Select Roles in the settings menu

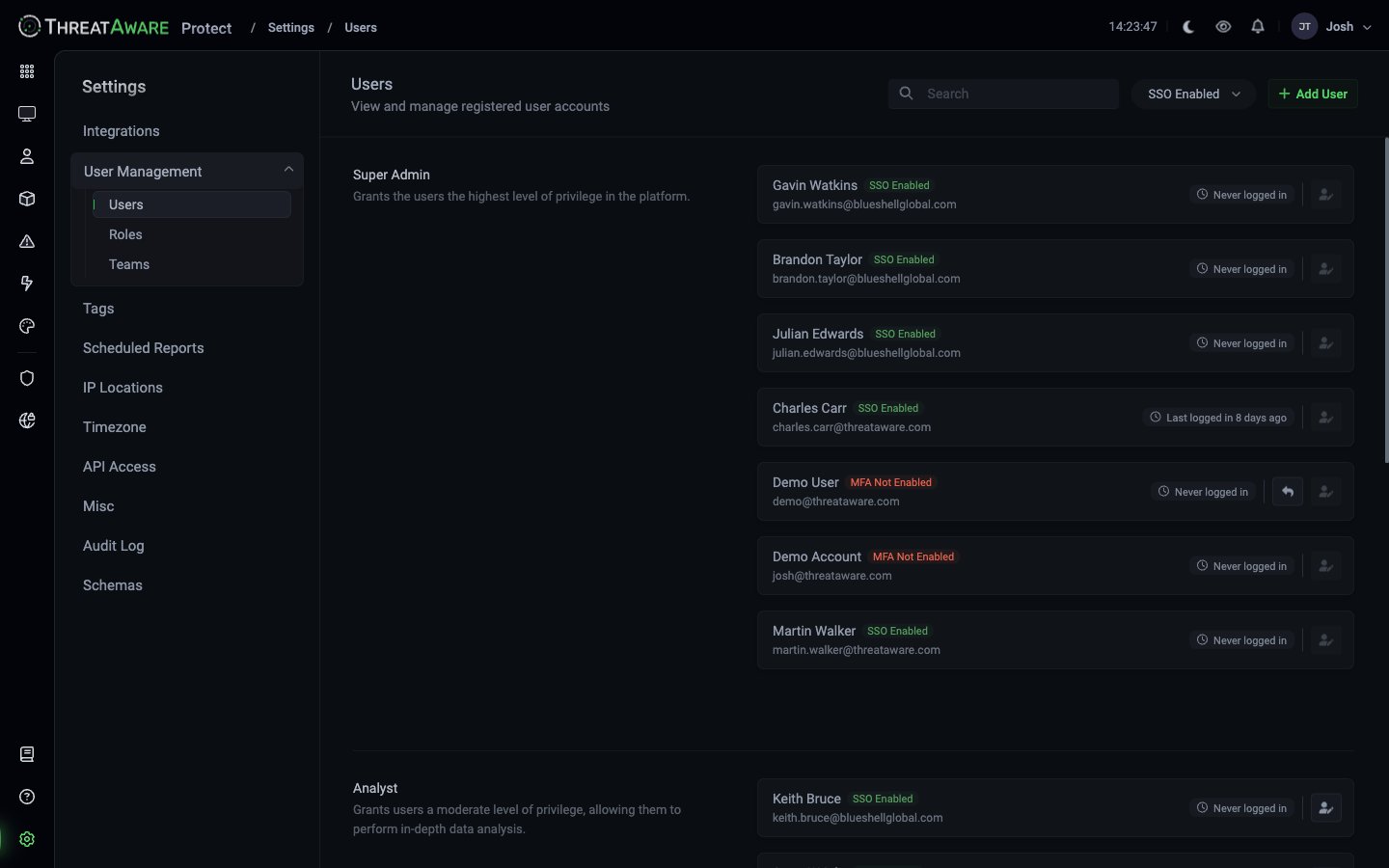coord(125,234)
